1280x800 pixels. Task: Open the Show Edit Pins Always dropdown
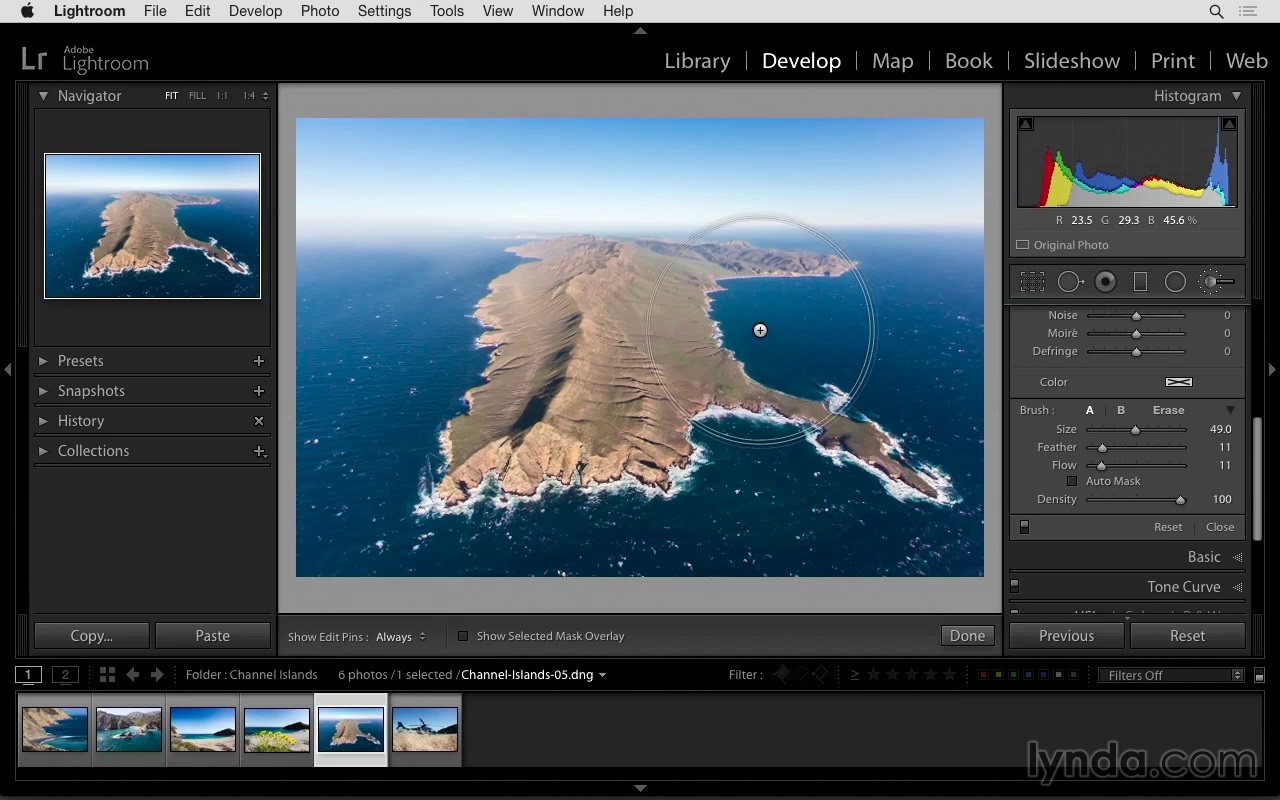tap(401, 637)
